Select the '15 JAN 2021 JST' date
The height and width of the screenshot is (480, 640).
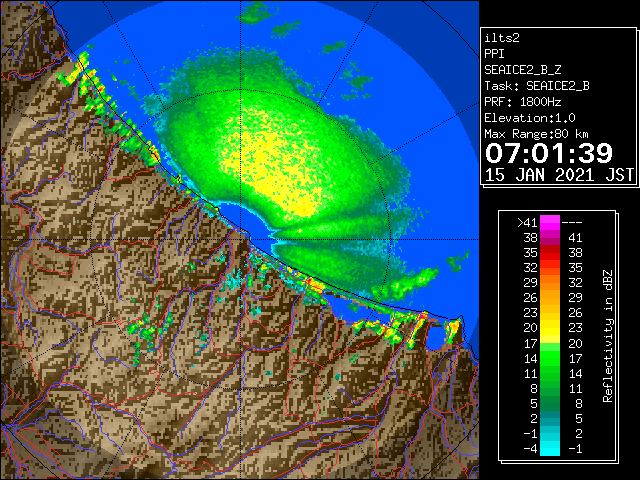coord(559,175)
